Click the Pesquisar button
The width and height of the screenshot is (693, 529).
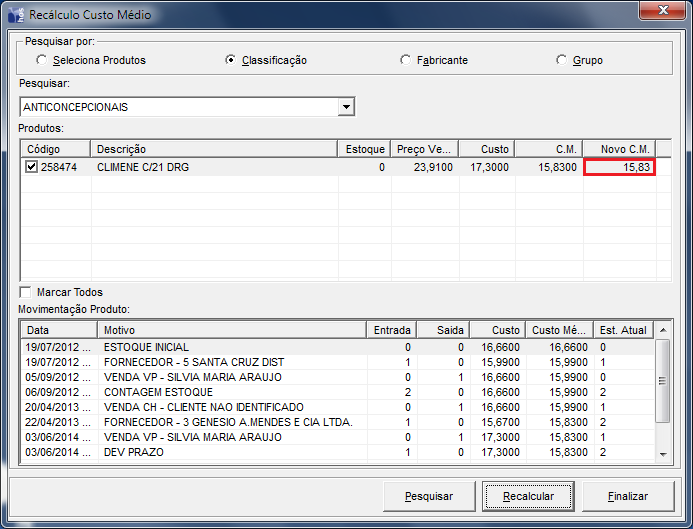click(429, 496)
